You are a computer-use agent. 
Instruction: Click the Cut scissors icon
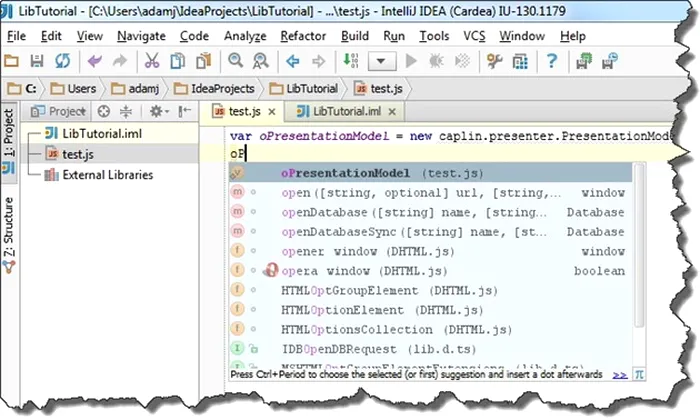coord(152,60)
